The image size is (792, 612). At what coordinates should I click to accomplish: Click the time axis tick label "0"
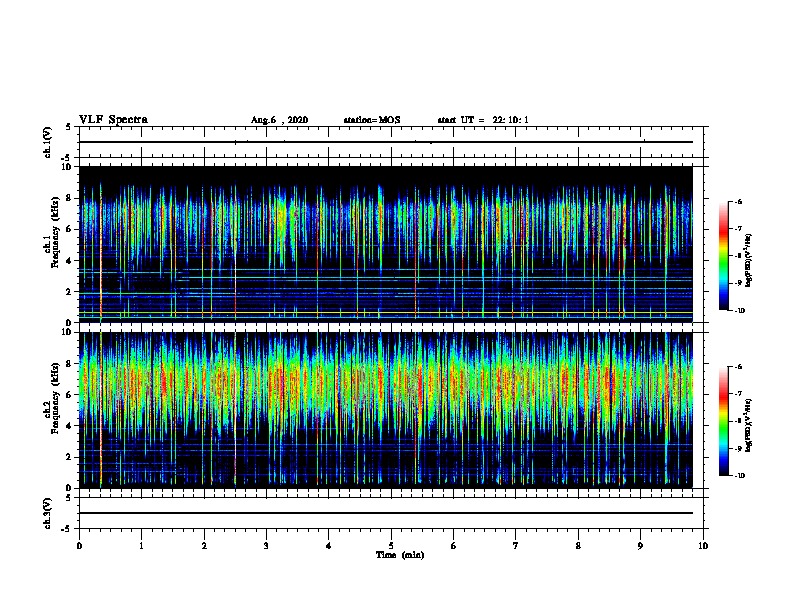(79, 546)
